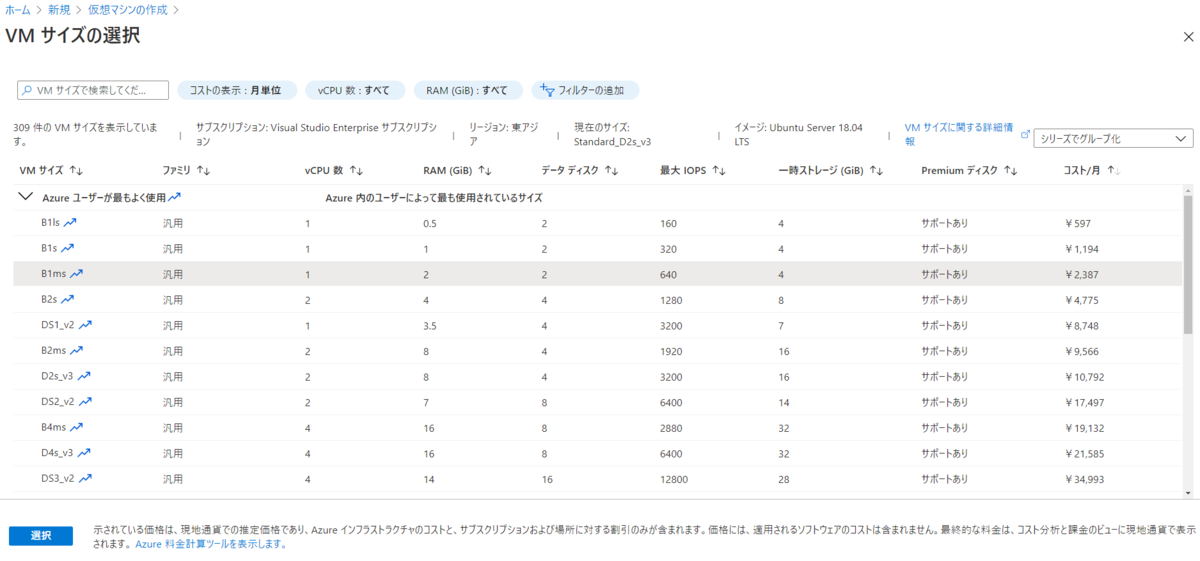Sort by the ファミリ column arrows

204,171
